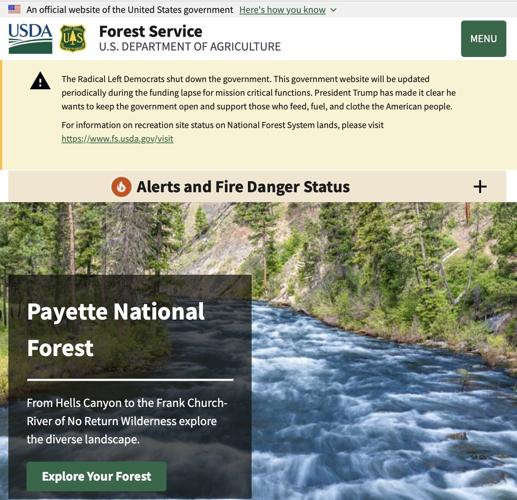The height and width of the screenshot is (500, 517).
Task: Click the orange fire danger icon
Action: [x=121, y=187]
